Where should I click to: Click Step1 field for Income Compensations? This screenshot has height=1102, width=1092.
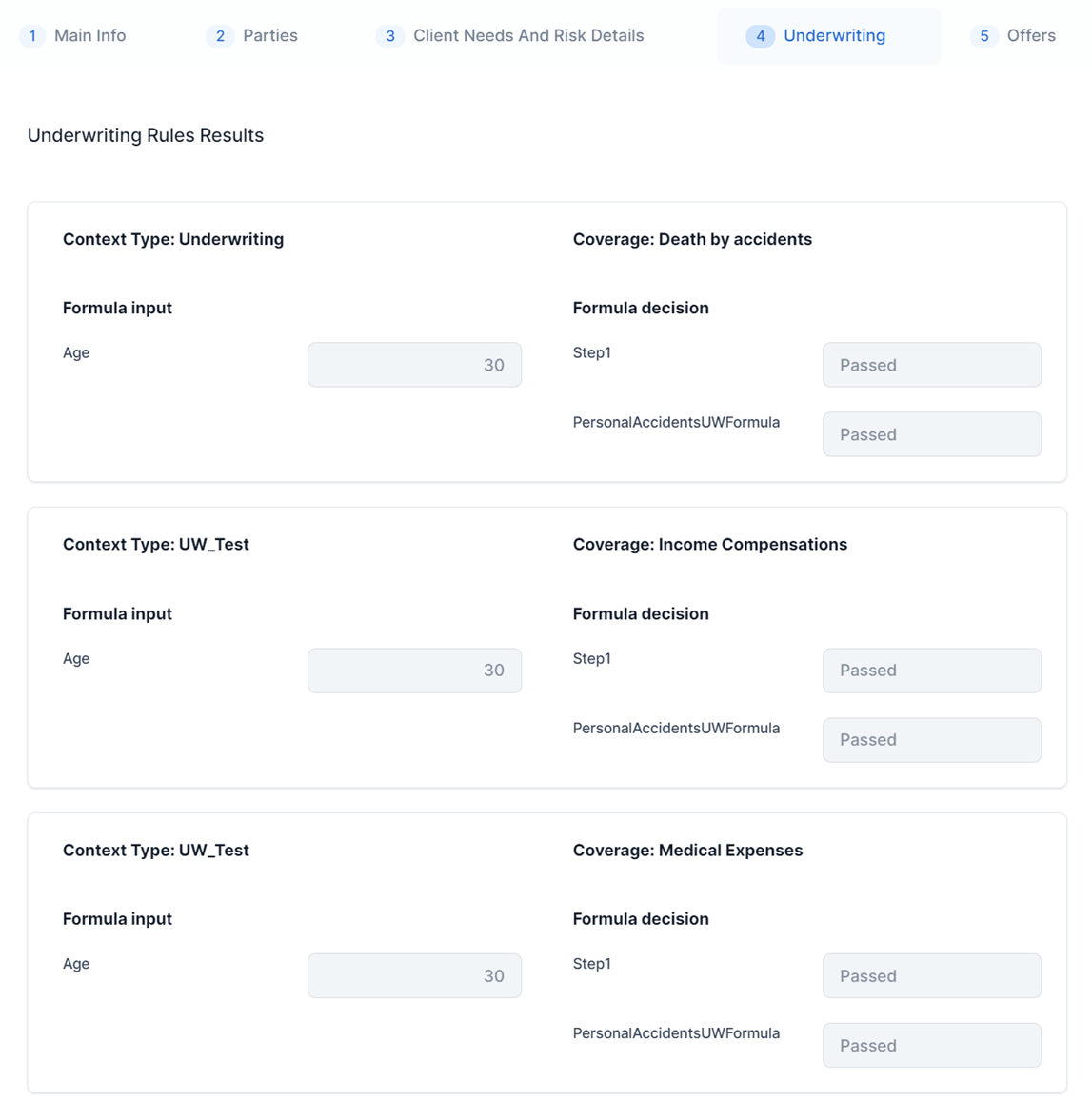click(931, 671)
